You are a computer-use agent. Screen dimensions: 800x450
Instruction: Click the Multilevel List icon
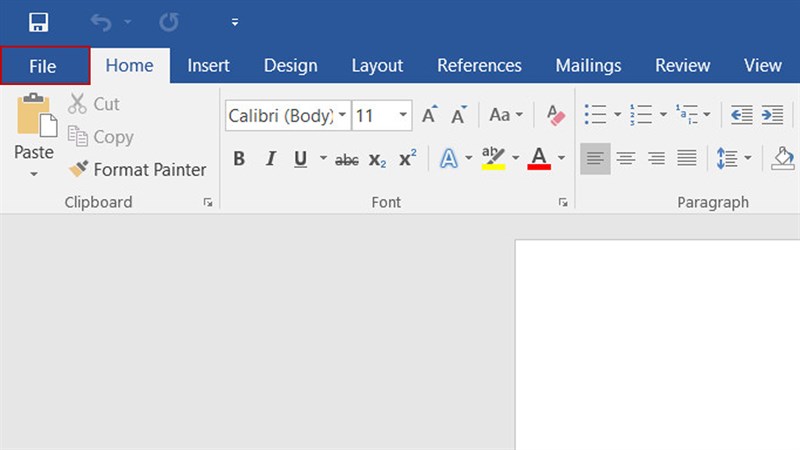[687, 114]
